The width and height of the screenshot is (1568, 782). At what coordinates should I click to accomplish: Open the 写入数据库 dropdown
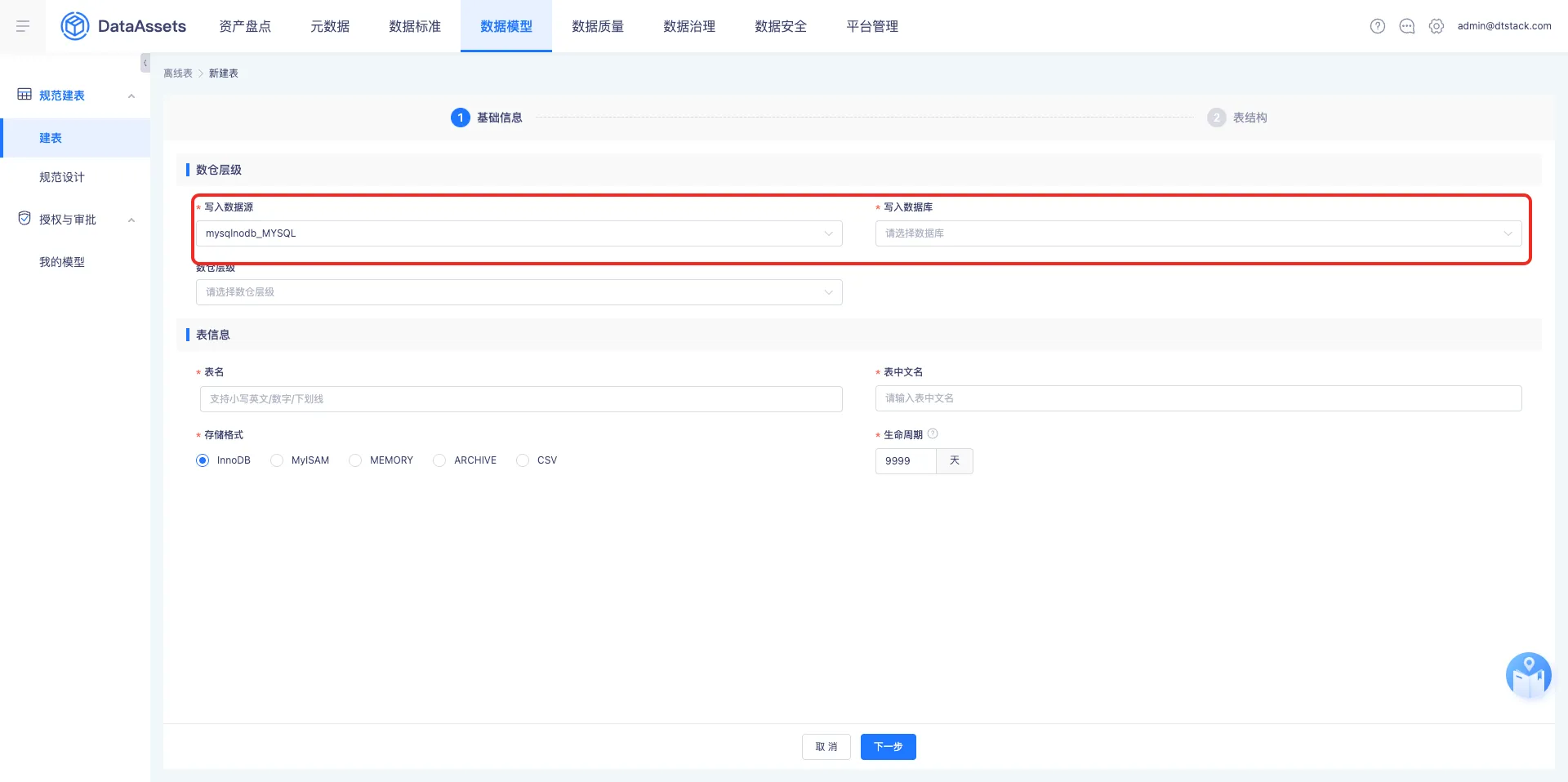tap(1199, 233)
